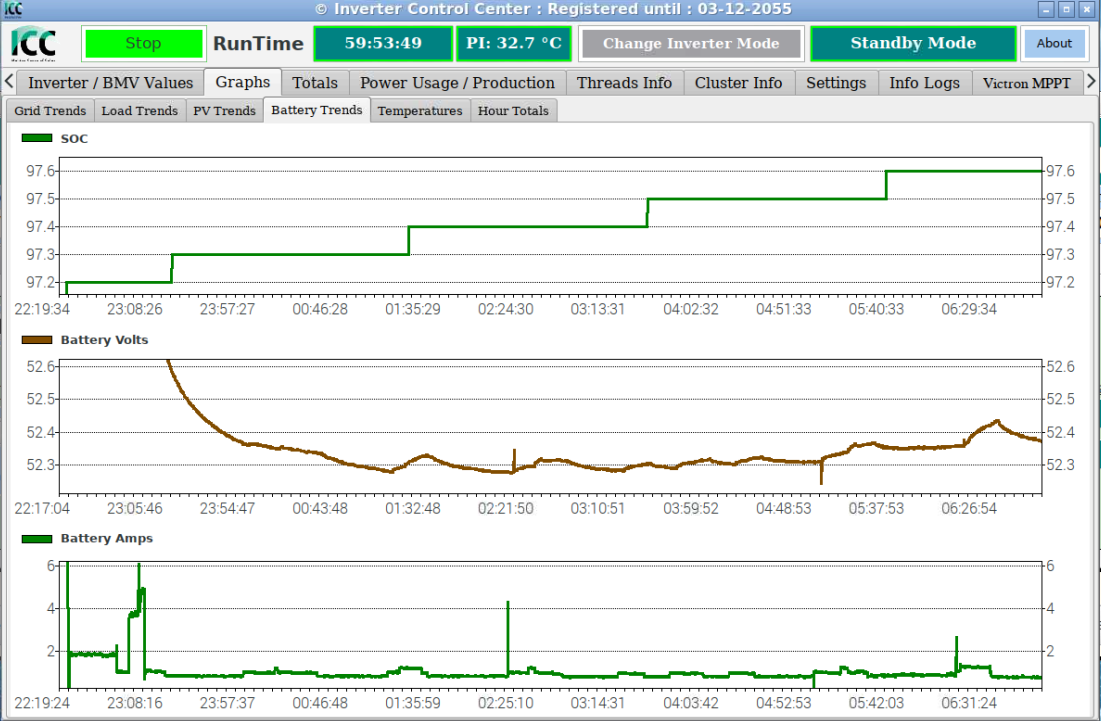Maximize the Inverter Control Center window

click(x=1067, y=9)
